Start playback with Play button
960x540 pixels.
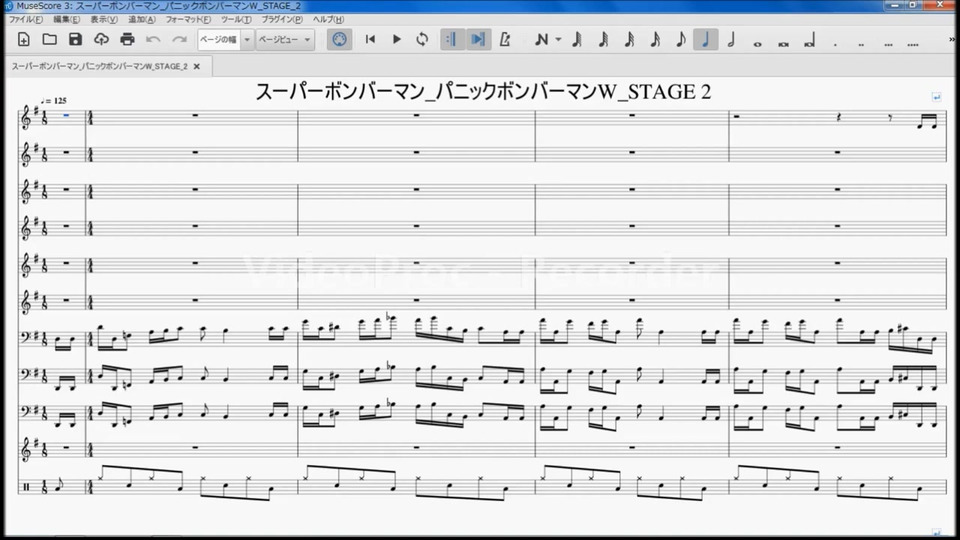[x=397, y=40]
